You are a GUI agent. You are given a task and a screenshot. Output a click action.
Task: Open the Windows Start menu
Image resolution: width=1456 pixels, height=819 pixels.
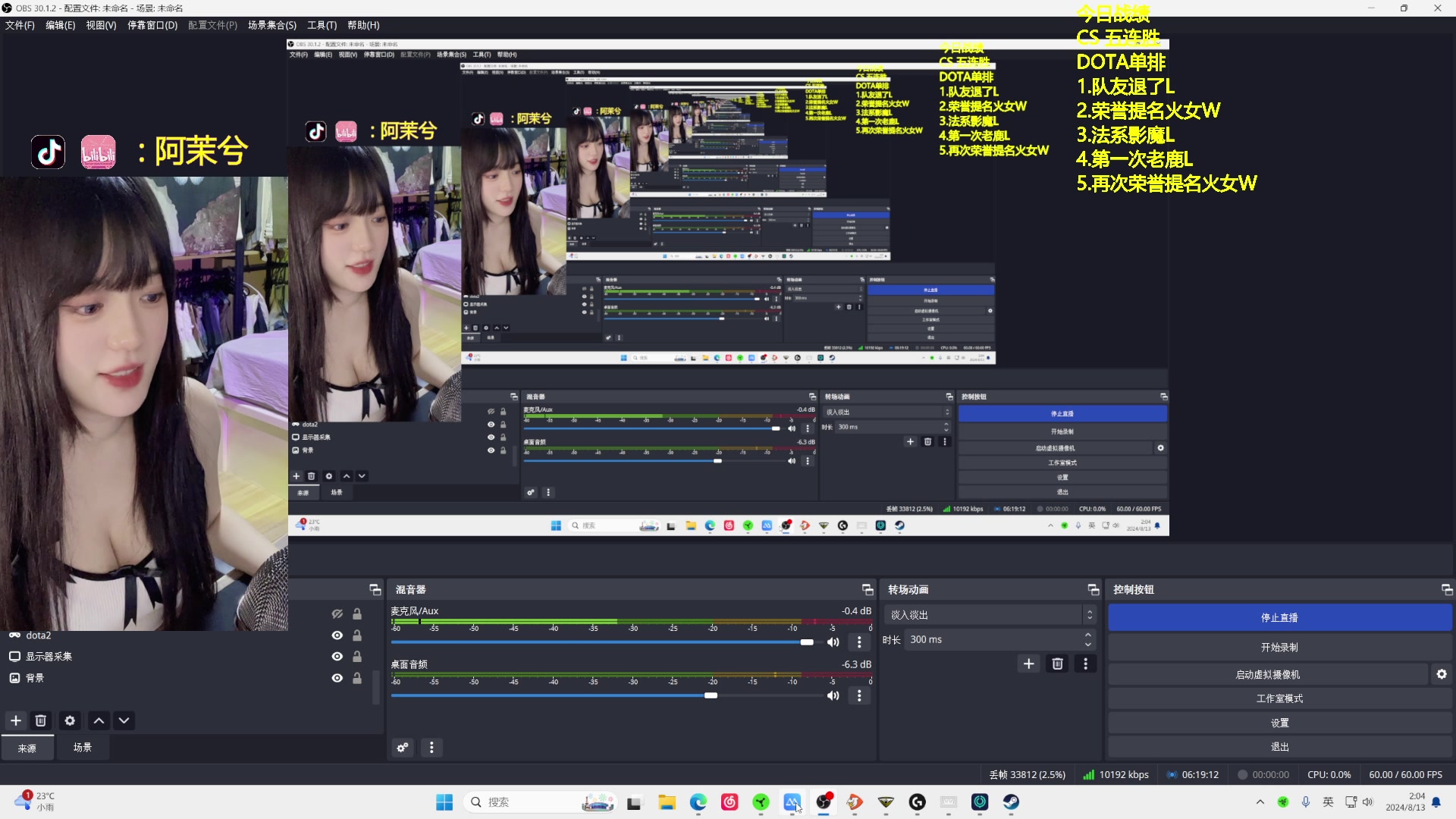(444, 802)
